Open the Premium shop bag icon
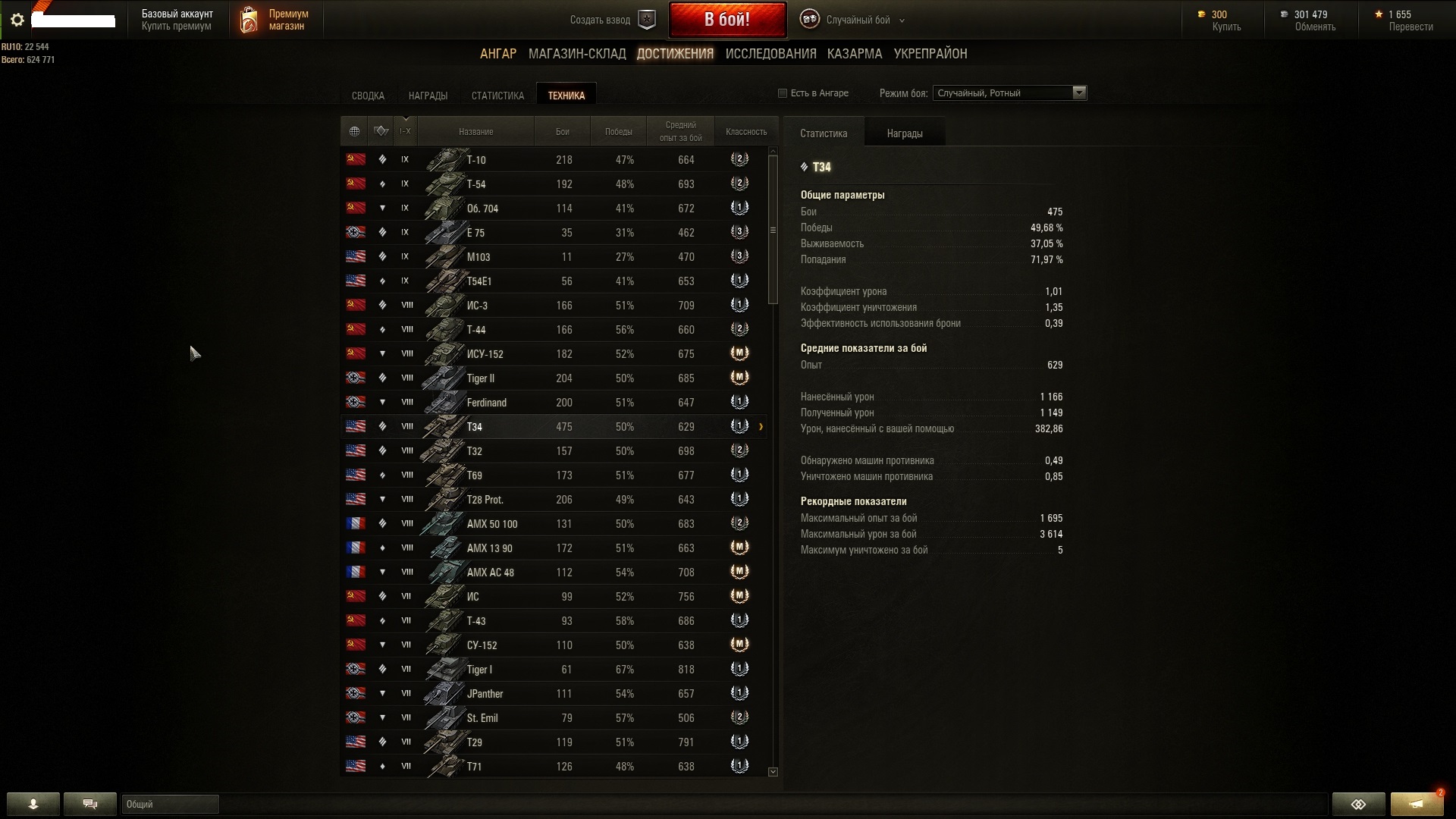This screenshot has height=819, width=1456. [x=249, y=20]
